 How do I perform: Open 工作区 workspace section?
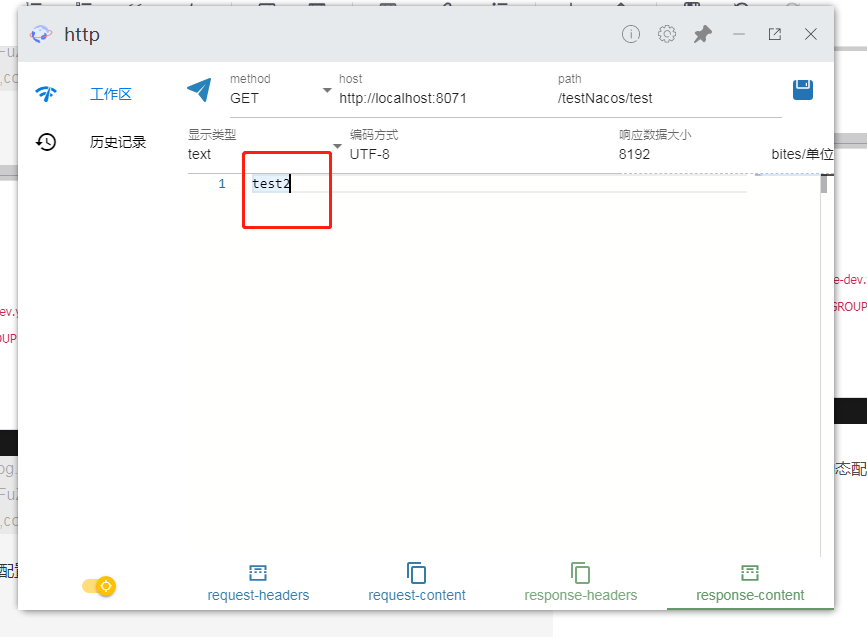click(x=111, y=94)
